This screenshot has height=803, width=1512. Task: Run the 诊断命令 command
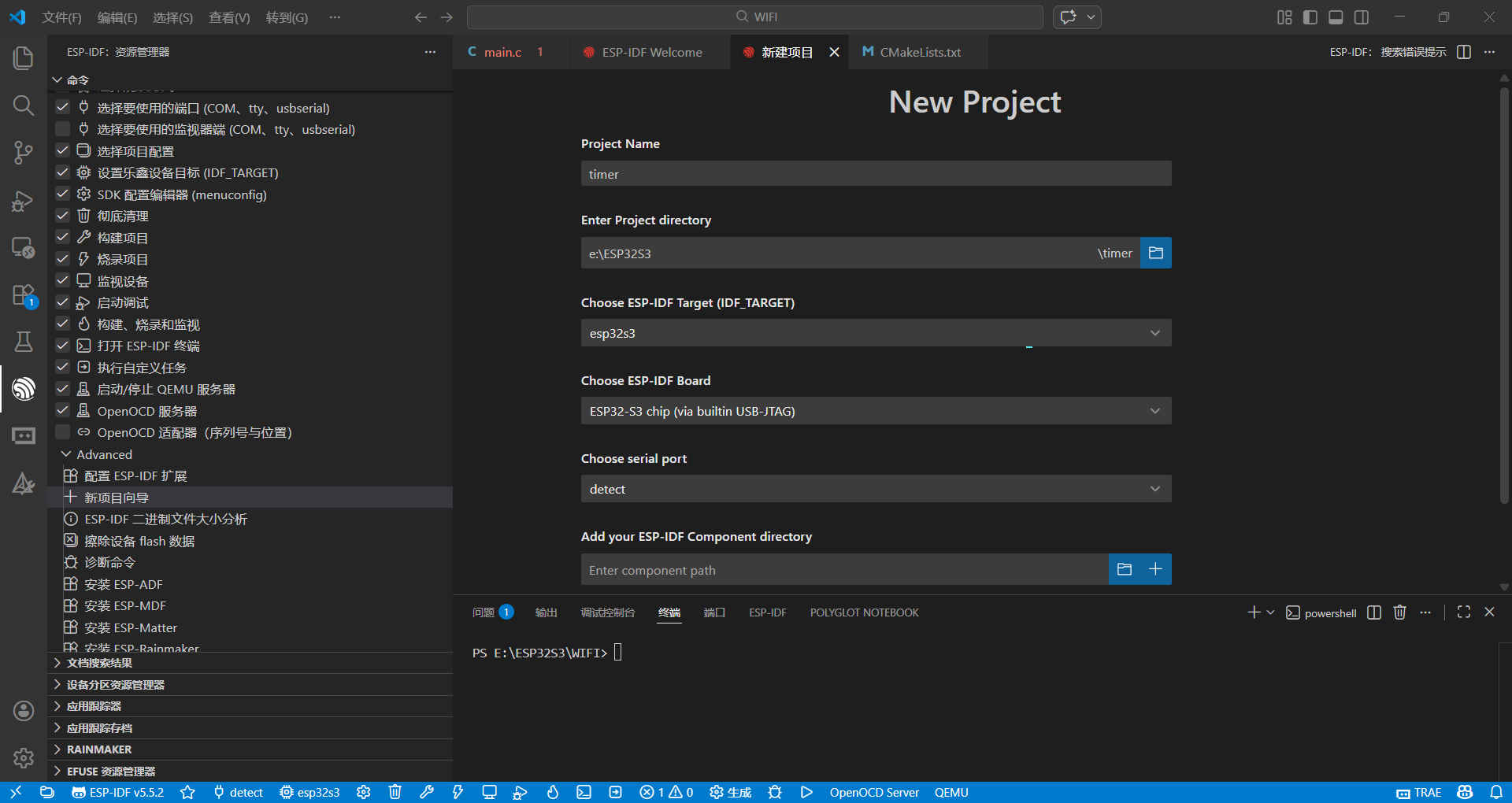click(x=250, y=562)
